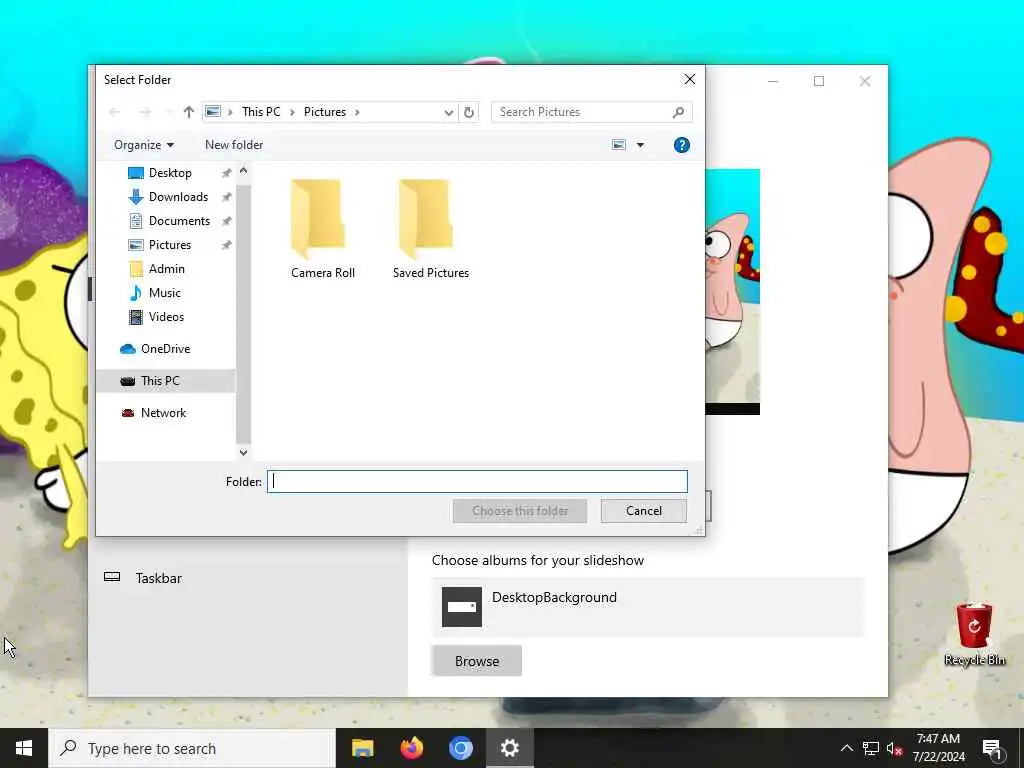
Task: Expand the chevron after This PC in path
Action: (x=292, y=112)
